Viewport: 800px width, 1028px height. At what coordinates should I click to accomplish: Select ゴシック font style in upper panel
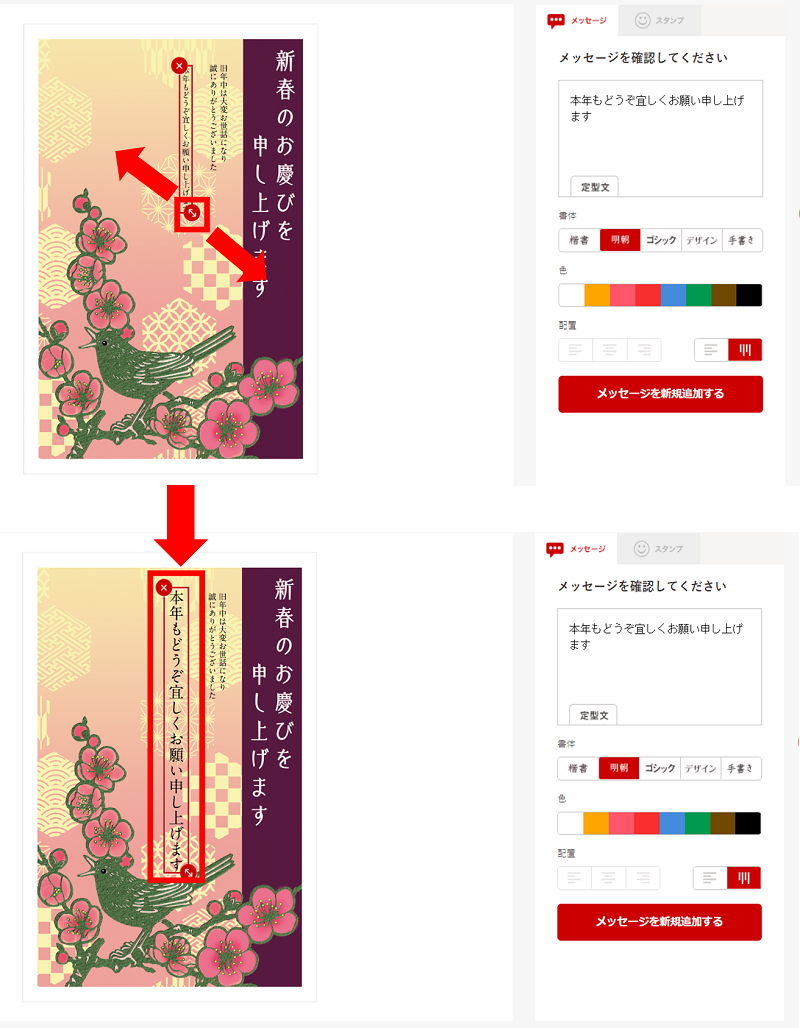click(x=661, y=240)
